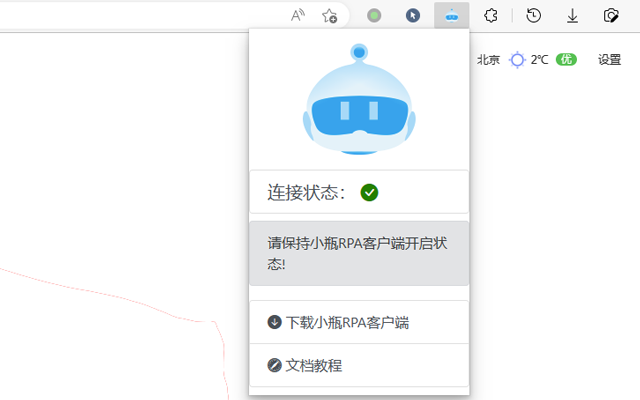Click the 北京 city label

coord(488,60)
